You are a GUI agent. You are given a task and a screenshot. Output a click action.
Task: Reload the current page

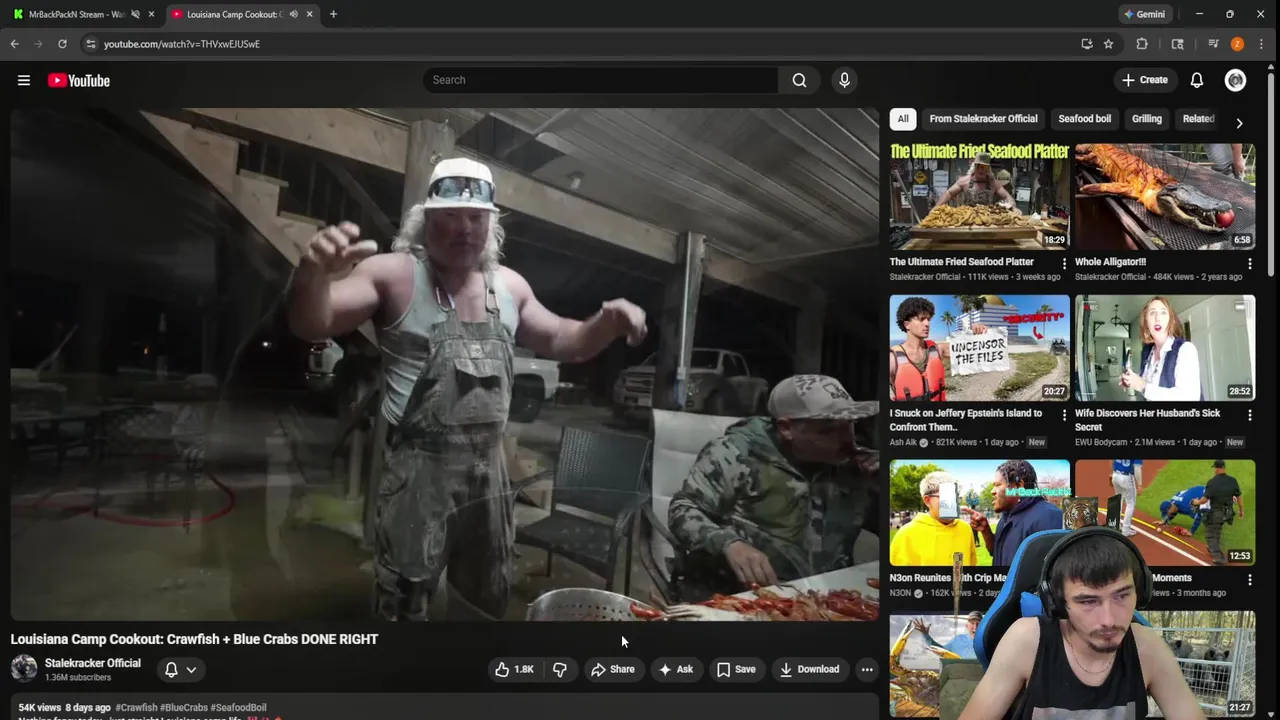point(62,44)
